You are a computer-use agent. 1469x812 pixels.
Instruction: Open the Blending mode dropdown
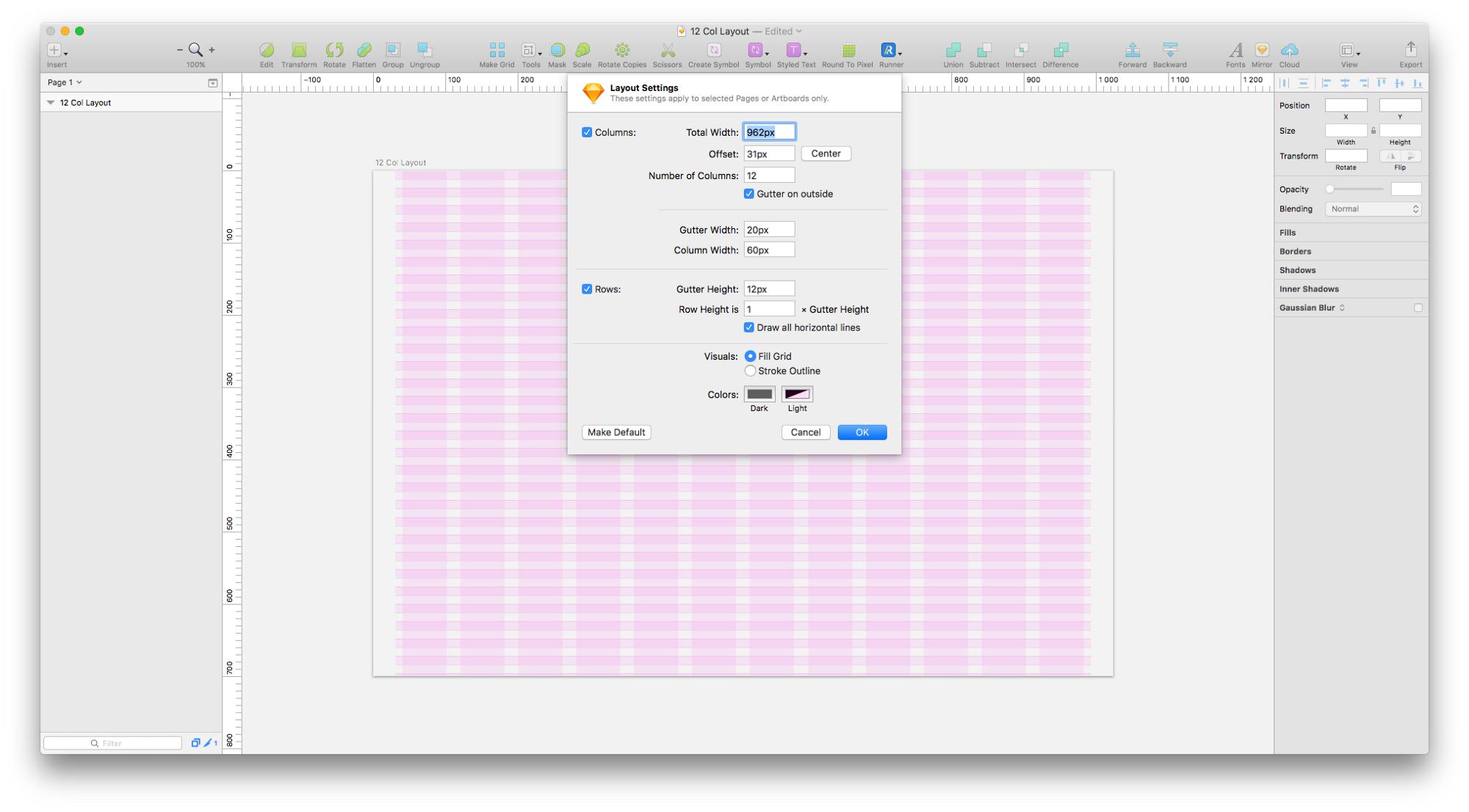[x=1373, y=209]
